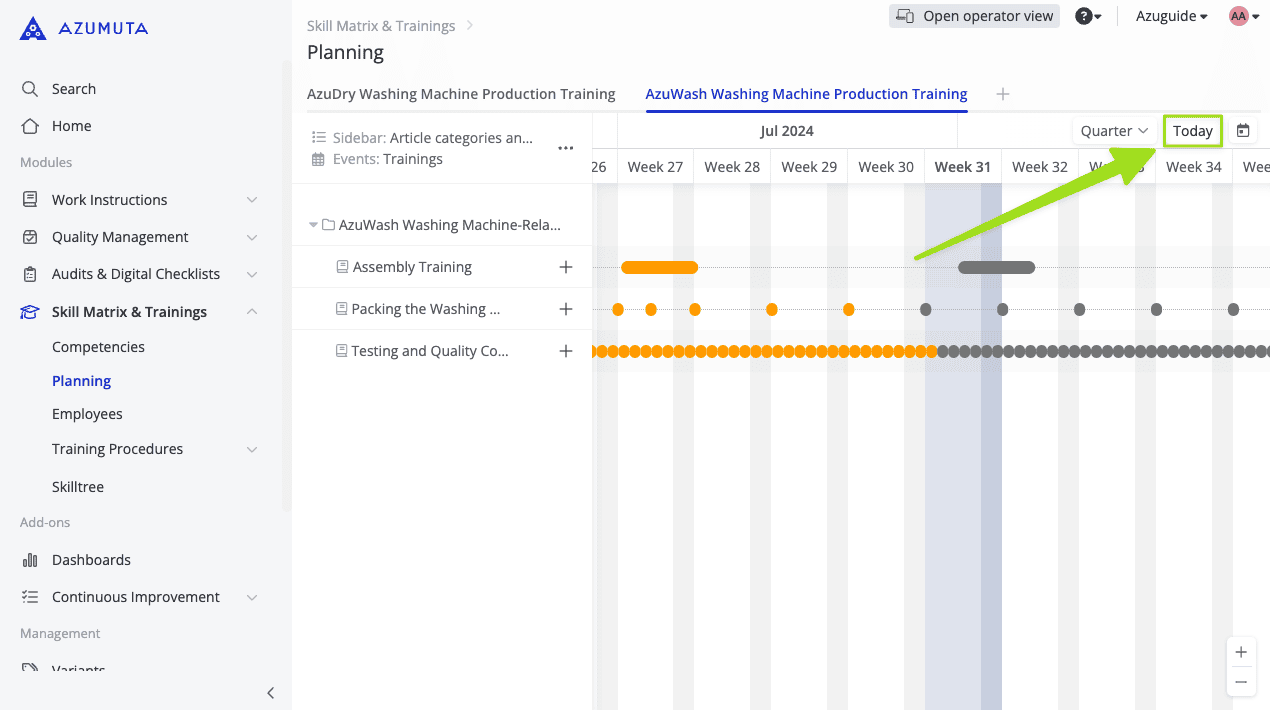Viewport: 1270px width, 710px height.
Task: Add event to Testing and Quality row
Action: coord(566,351)
